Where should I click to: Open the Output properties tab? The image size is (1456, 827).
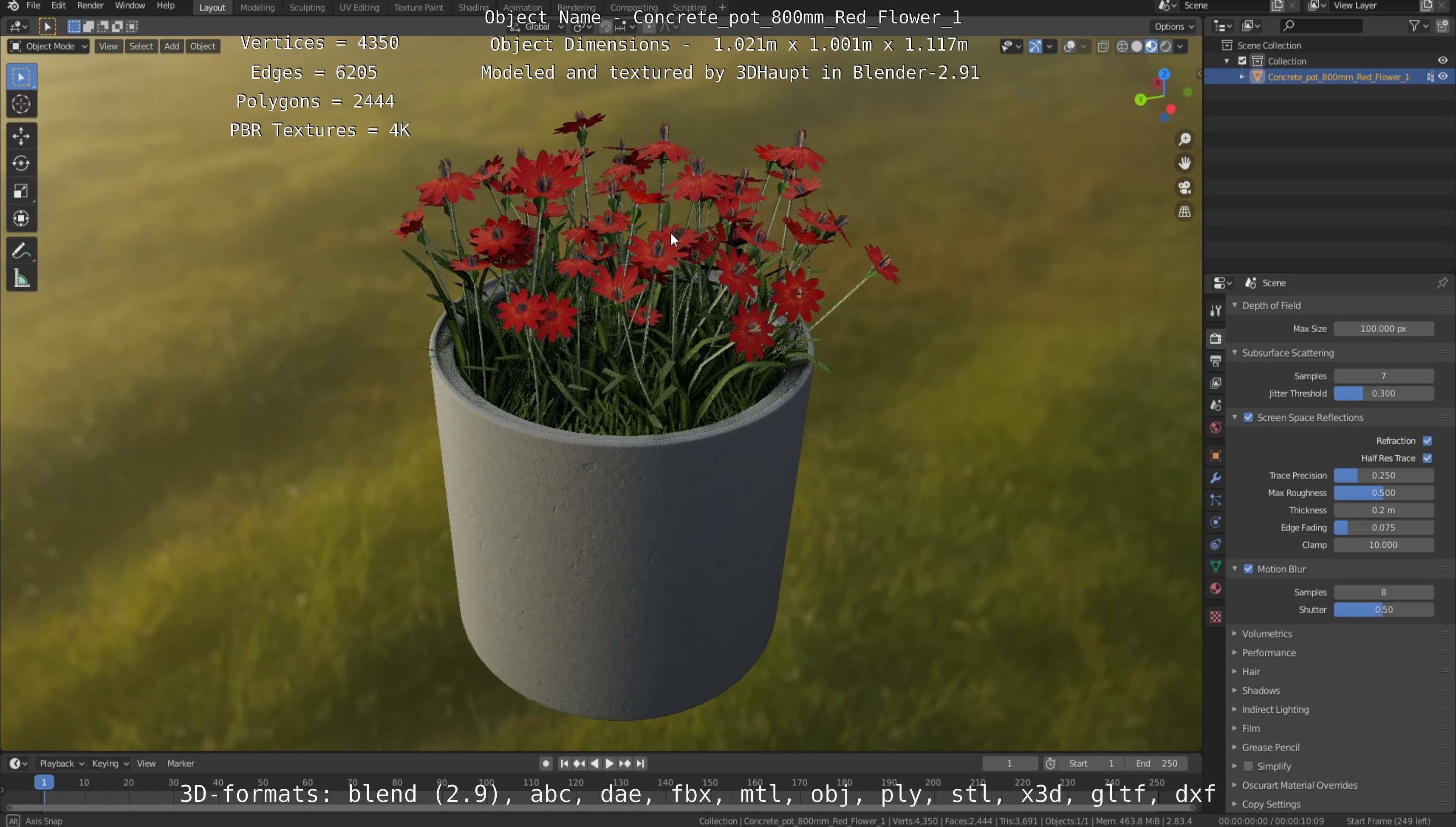pyautogui.click(x=1215, y=361)
